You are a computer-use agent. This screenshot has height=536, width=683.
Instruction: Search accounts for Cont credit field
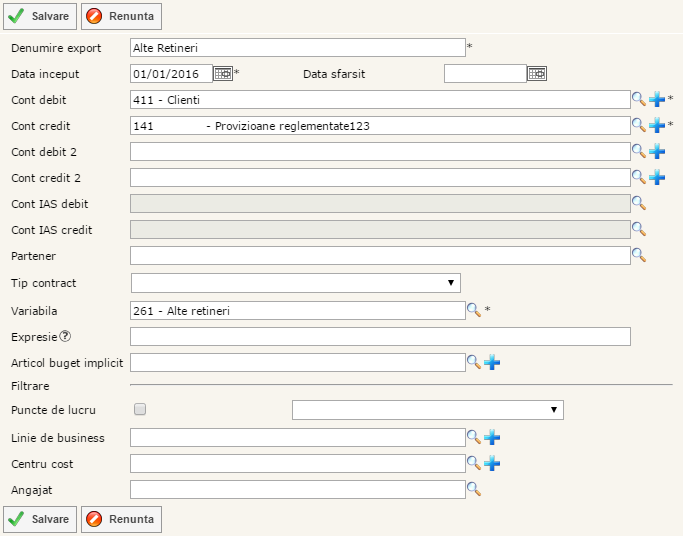[x=639, y=125]
